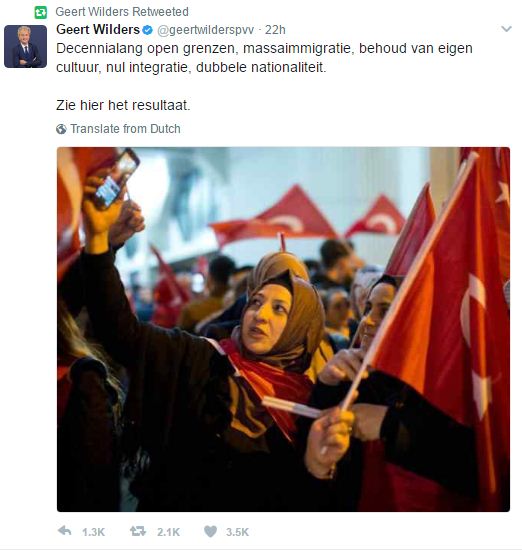
Task: Click the 3.5K likes count
Action: tap(237, 532)
